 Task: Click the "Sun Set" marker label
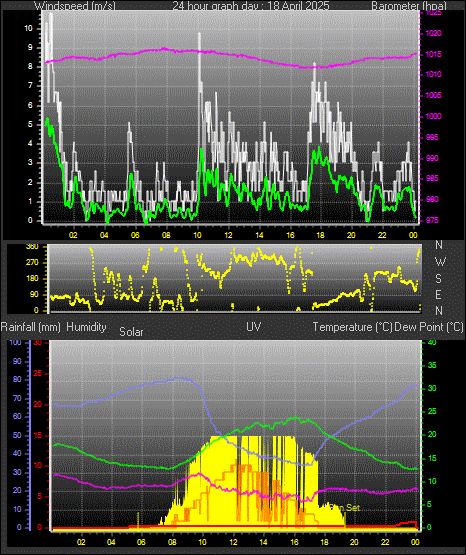(344, 508)
